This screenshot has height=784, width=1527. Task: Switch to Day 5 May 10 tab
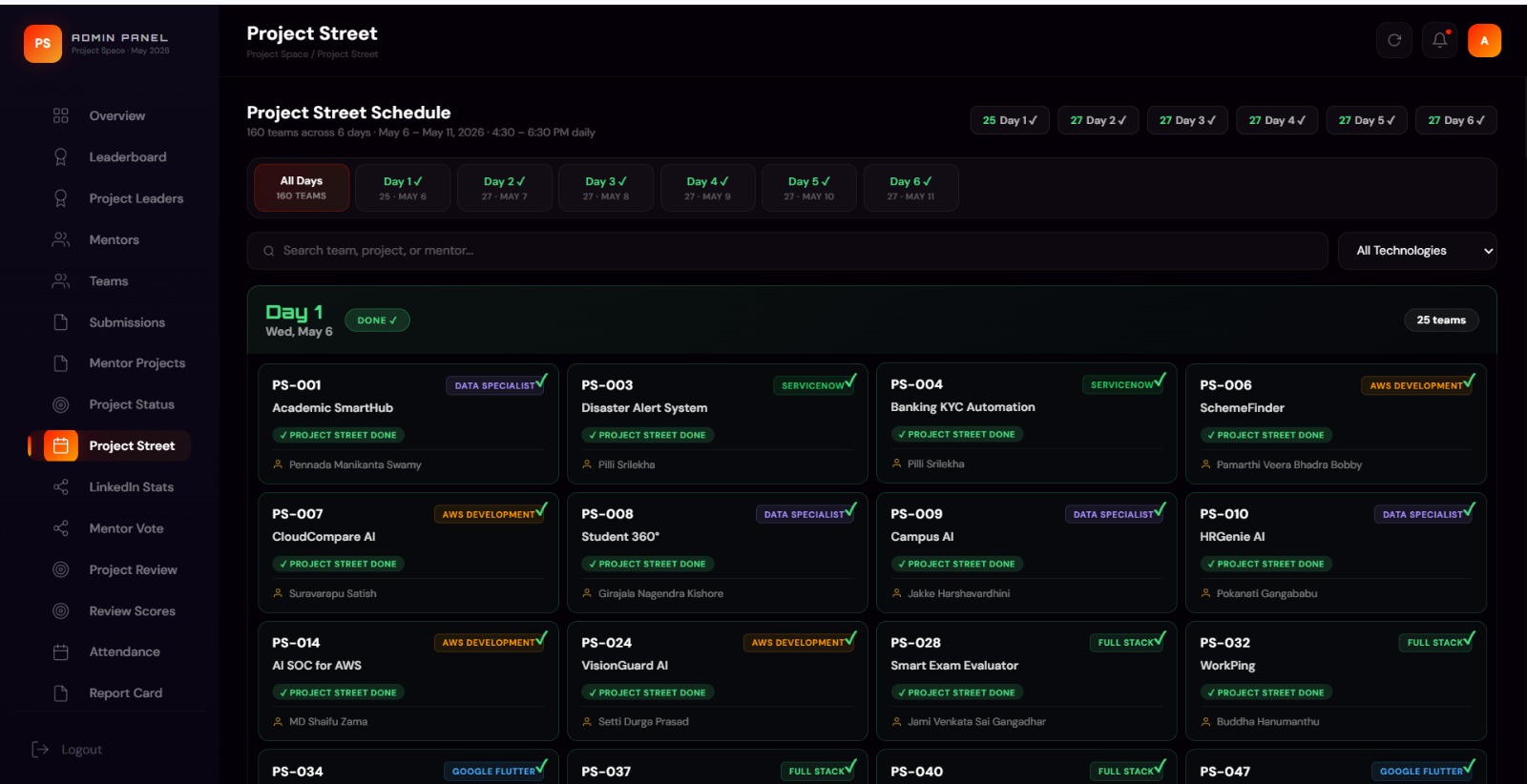coord(809,188)
